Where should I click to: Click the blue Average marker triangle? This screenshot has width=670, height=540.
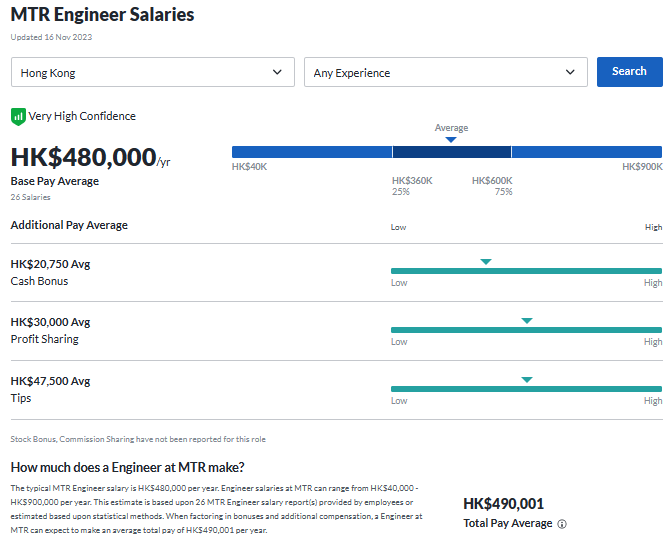[x=451, y=140]
